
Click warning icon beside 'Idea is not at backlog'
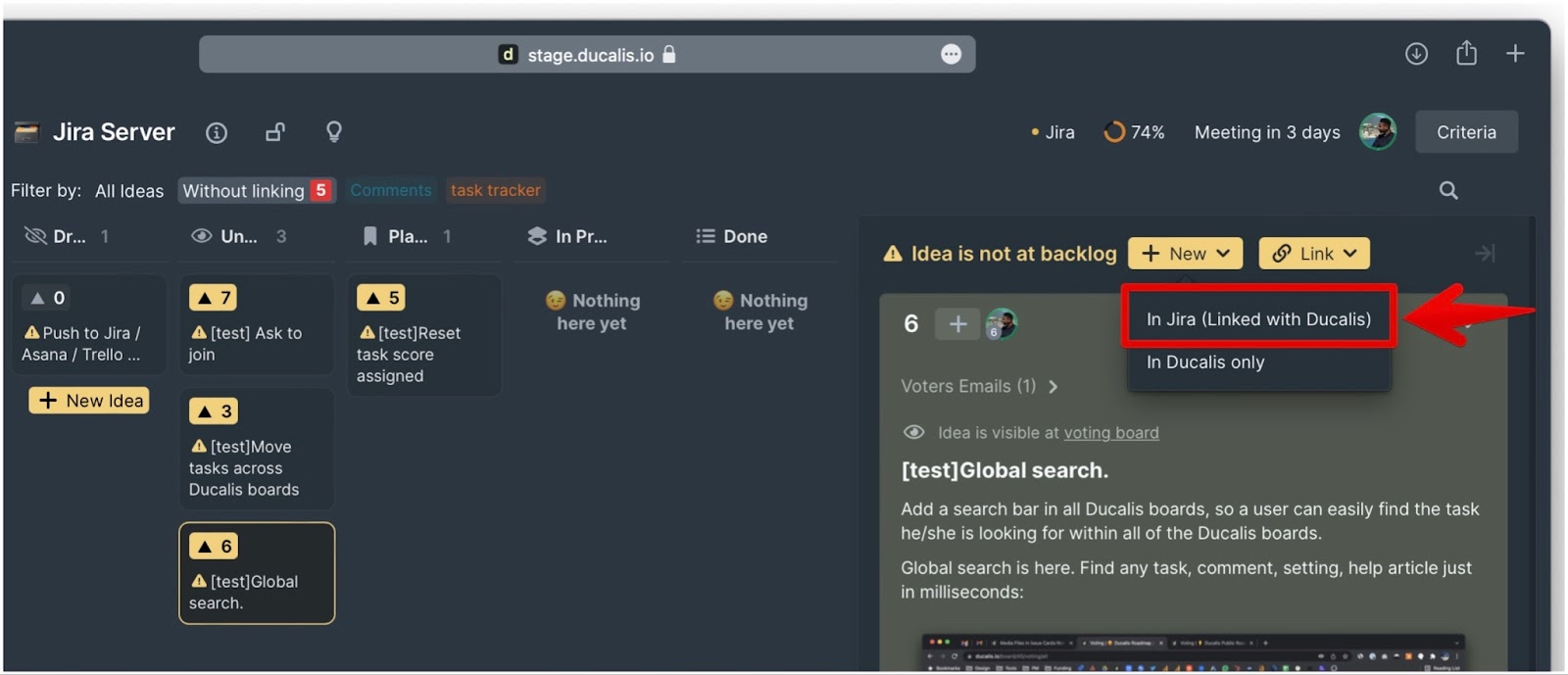(893, 254)
